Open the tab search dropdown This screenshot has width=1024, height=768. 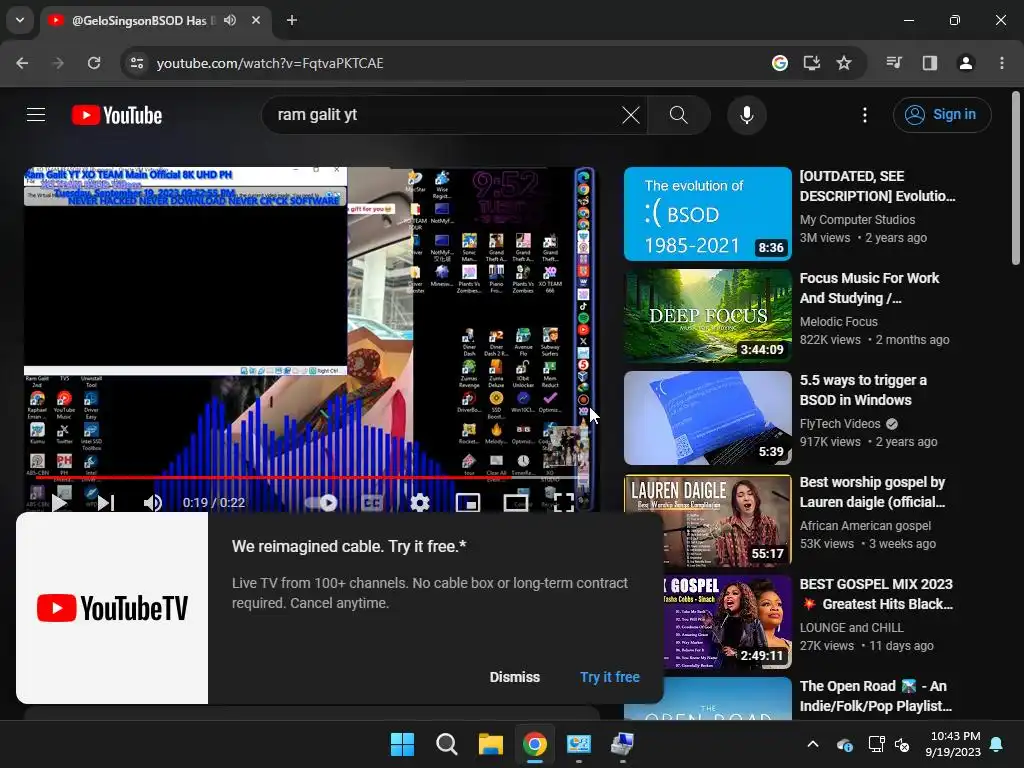(20, 20)
